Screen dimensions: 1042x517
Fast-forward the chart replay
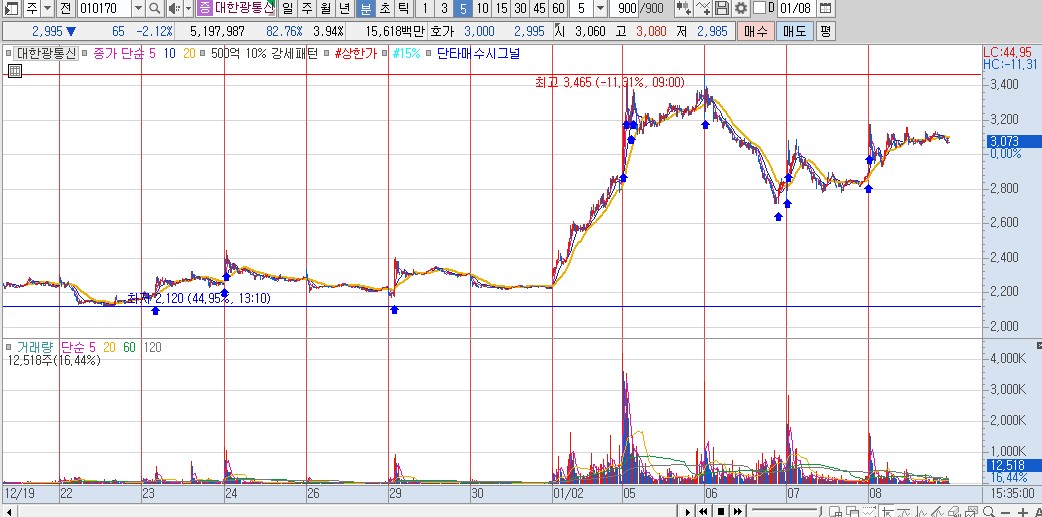tap(738, 512)
